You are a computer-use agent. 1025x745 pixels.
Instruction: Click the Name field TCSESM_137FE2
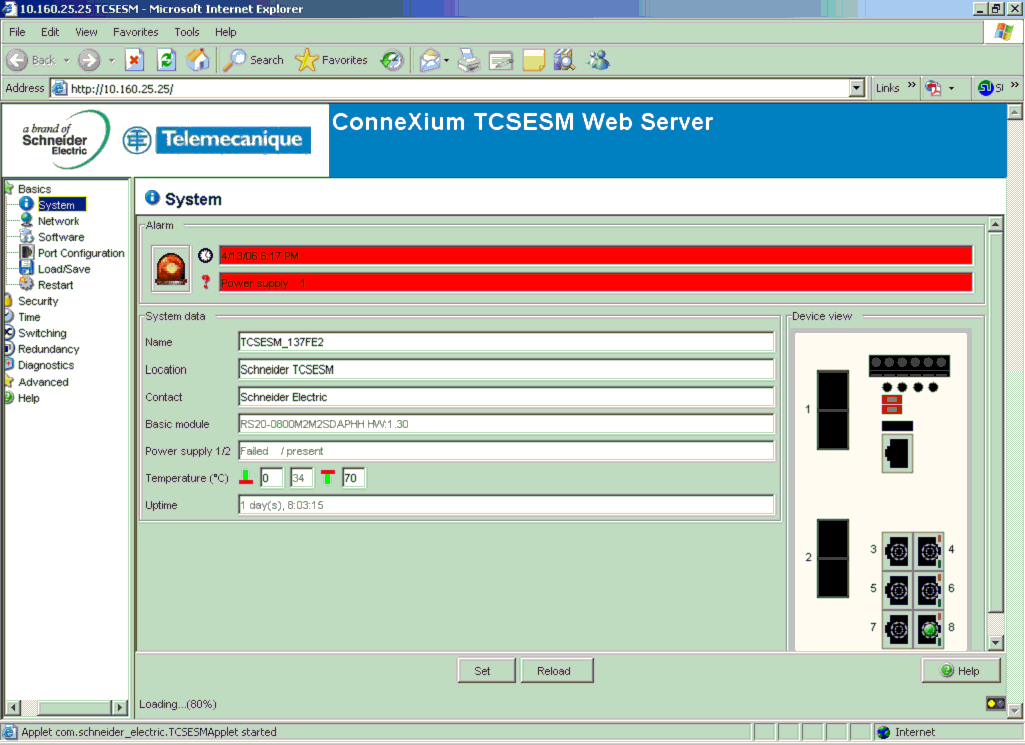pos(506,342)
